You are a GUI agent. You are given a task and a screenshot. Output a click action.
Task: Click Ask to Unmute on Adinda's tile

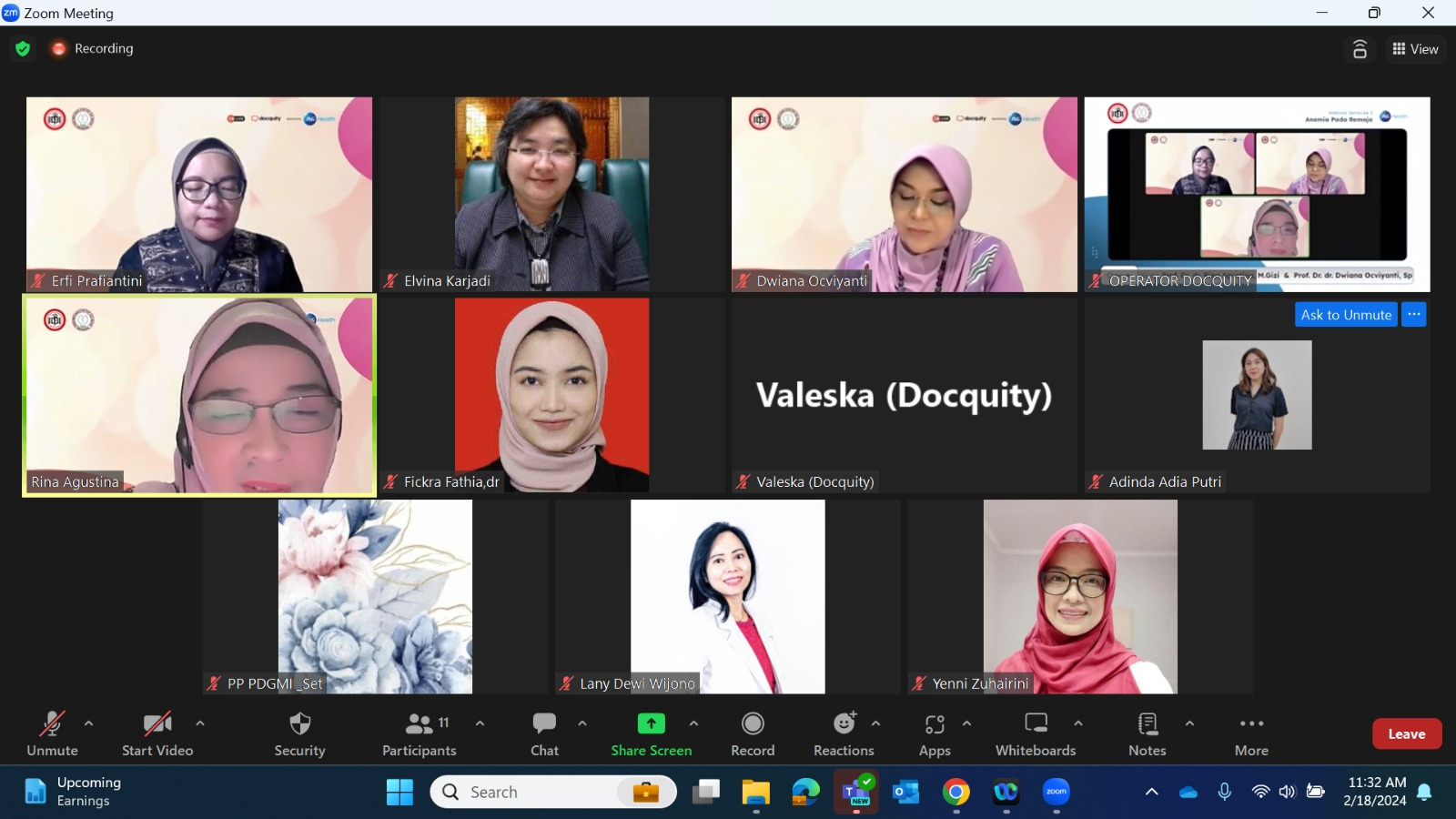coord(1346,315)
